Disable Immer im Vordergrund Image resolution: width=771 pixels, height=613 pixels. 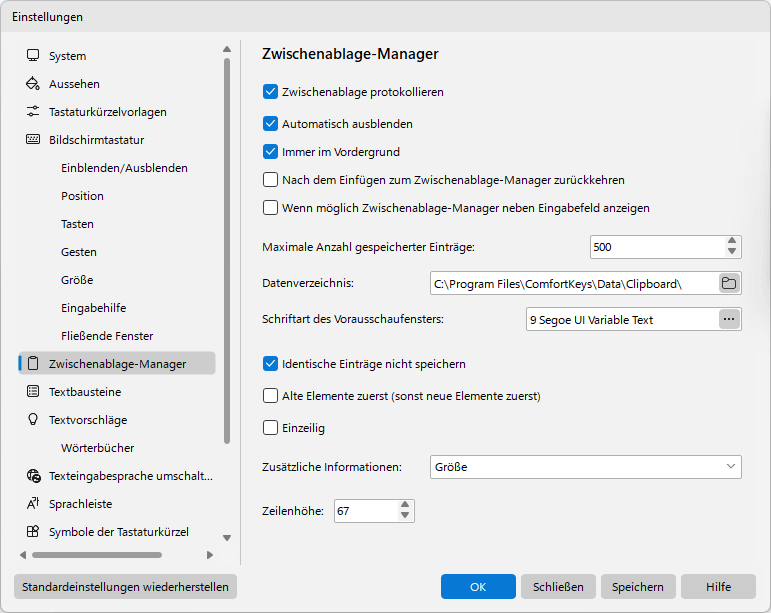pyautogui.click(x=270, y=152)
